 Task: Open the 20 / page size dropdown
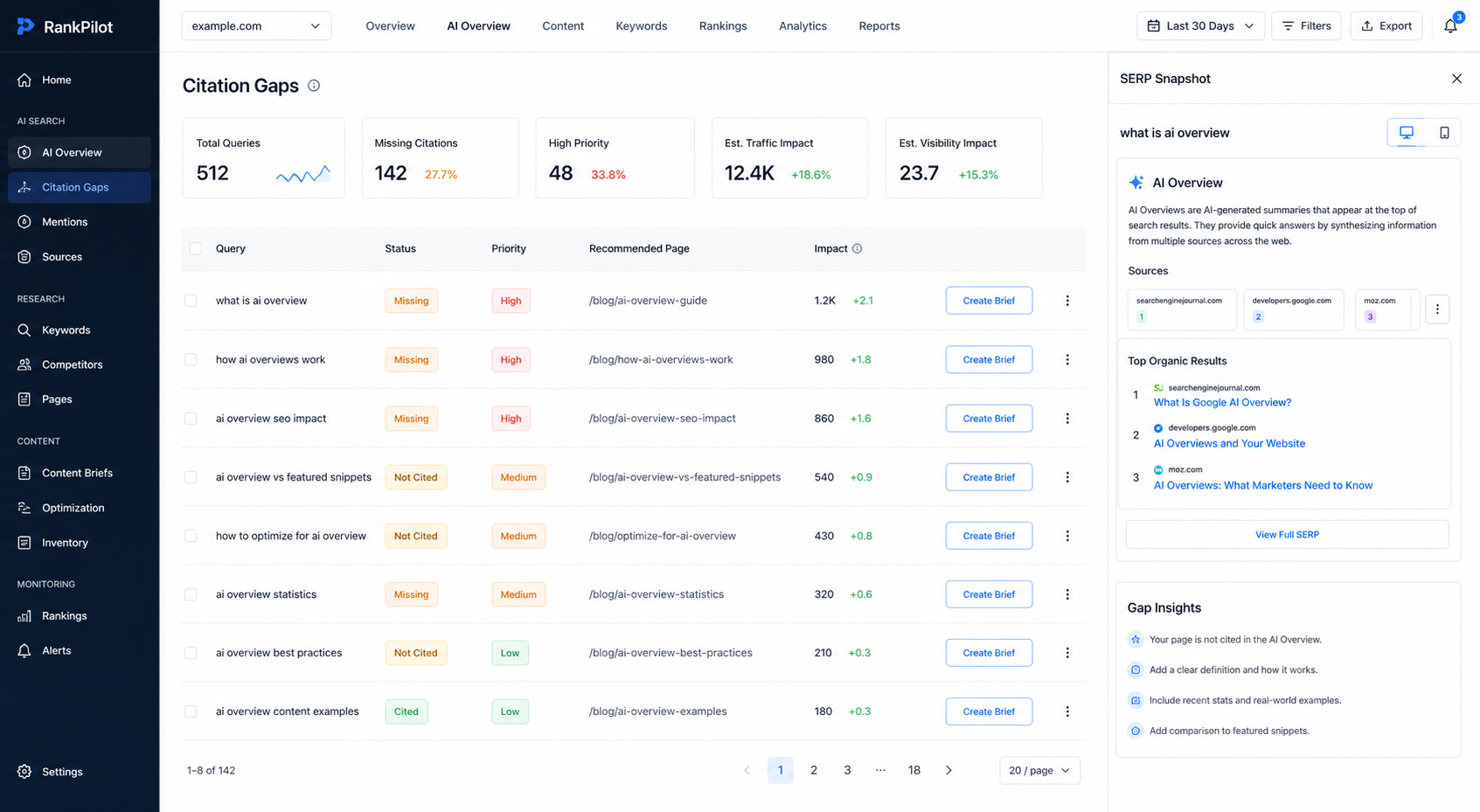pyautogui.click(x=1039, y=770)
